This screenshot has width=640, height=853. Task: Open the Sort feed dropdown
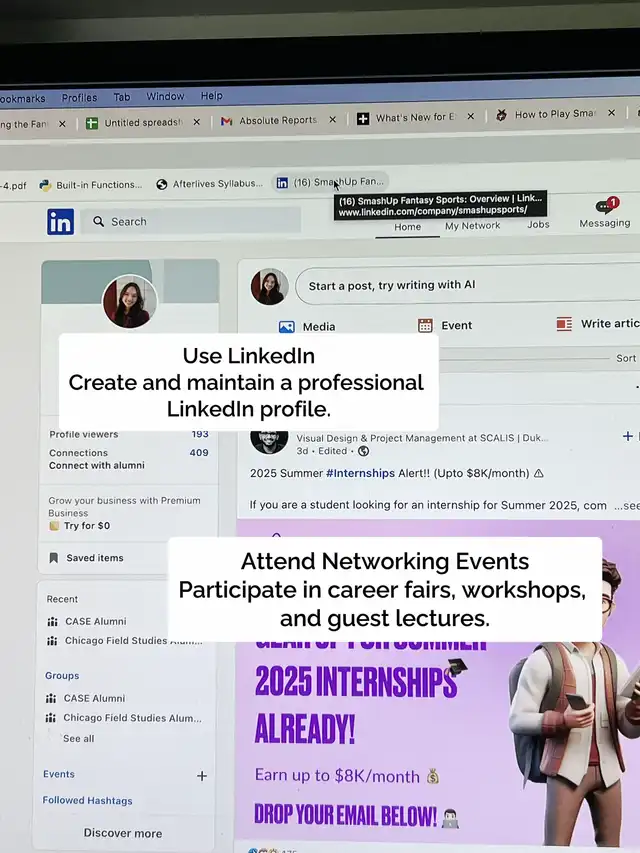626,358
